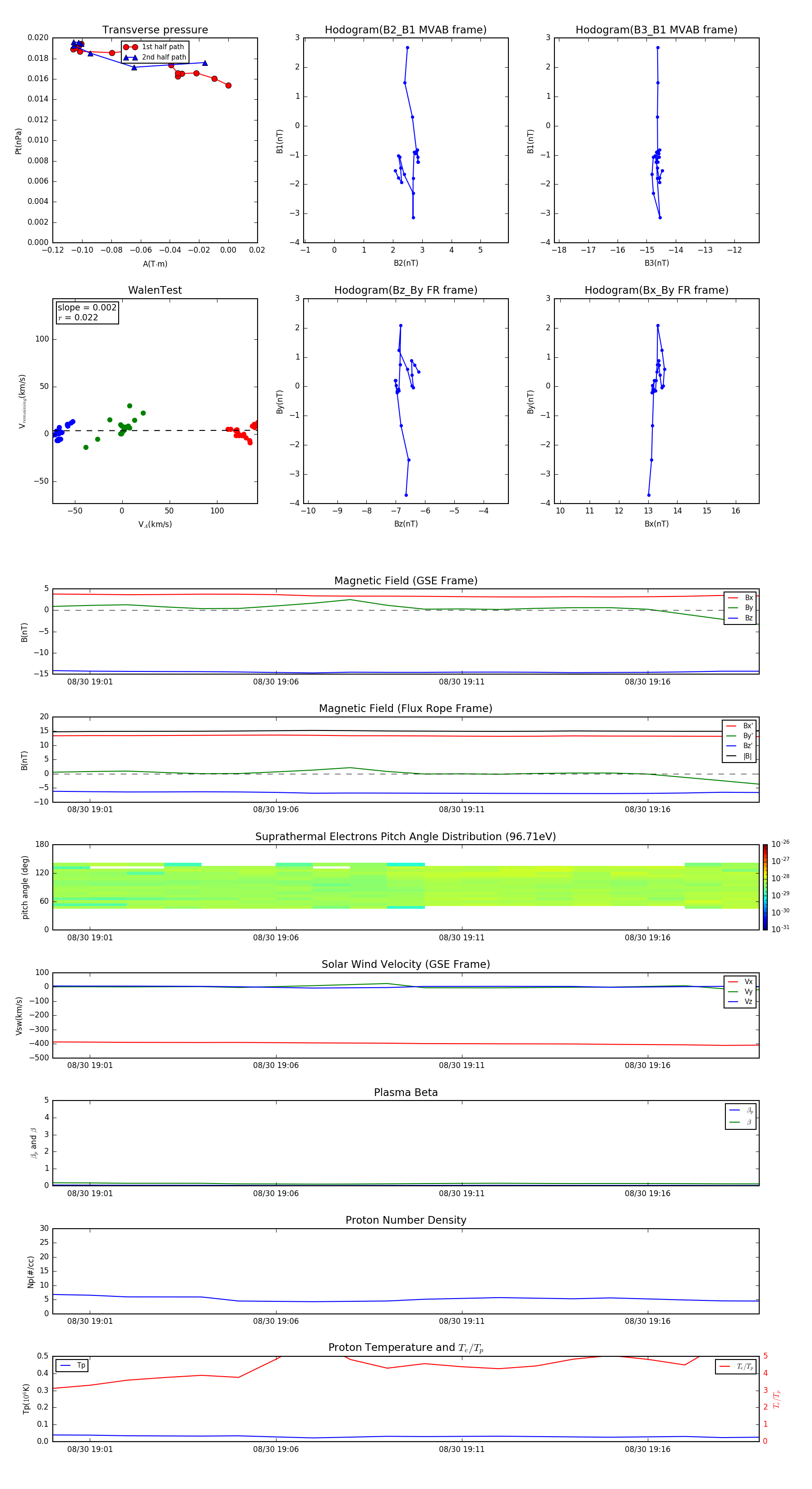Click the "Proton Number Density" title
Screen dimensions: 812x1489
406,1220
